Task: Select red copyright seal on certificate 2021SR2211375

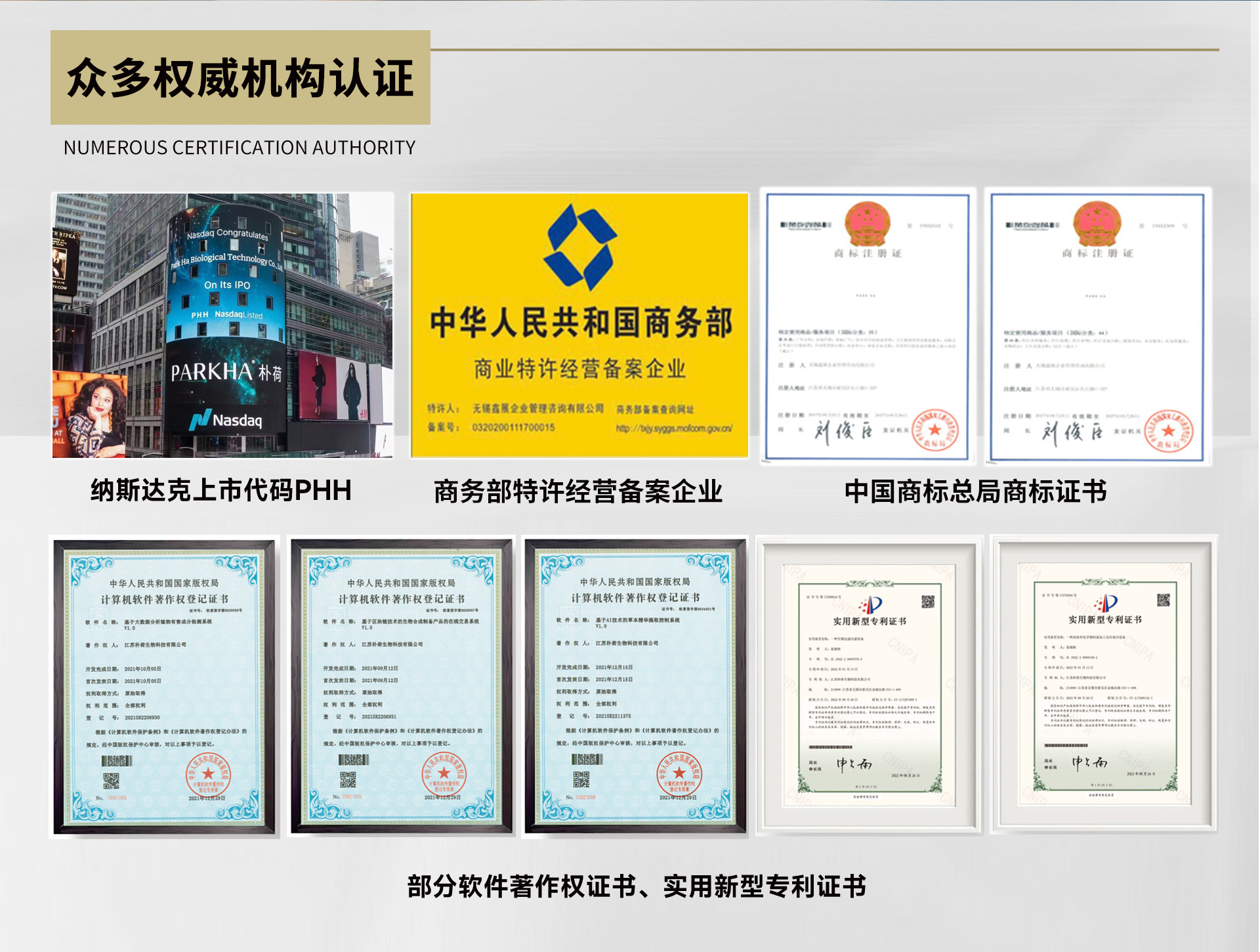Action: coord(679,774)
